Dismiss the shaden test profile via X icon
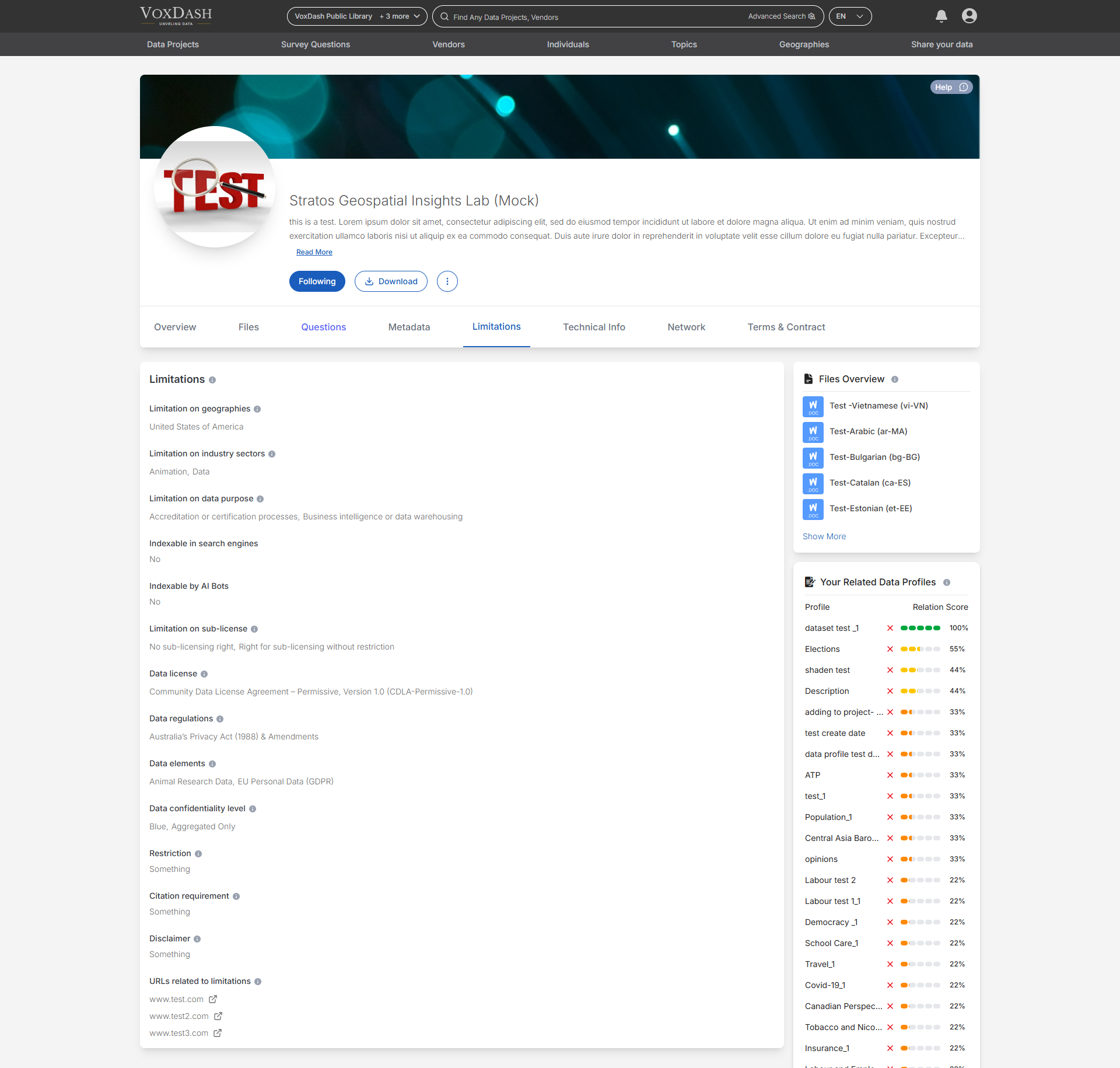Image resolution: width=1120 pixels, height=1068 pixels. 890,670
